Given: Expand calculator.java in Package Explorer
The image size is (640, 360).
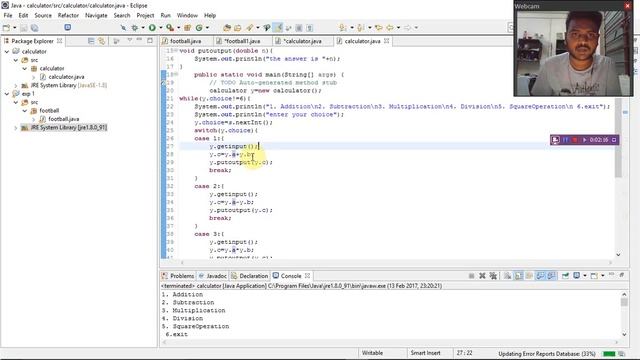Looking at the screenshot, I should [x=33, y=77].
